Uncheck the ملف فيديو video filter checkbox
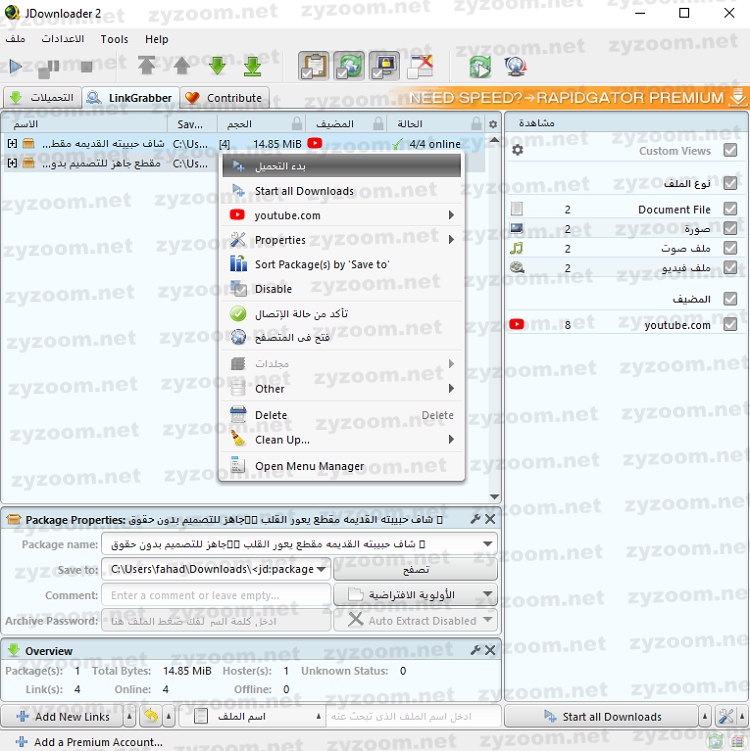The height and width of the screenshot is (751, 750). point(730,267)
